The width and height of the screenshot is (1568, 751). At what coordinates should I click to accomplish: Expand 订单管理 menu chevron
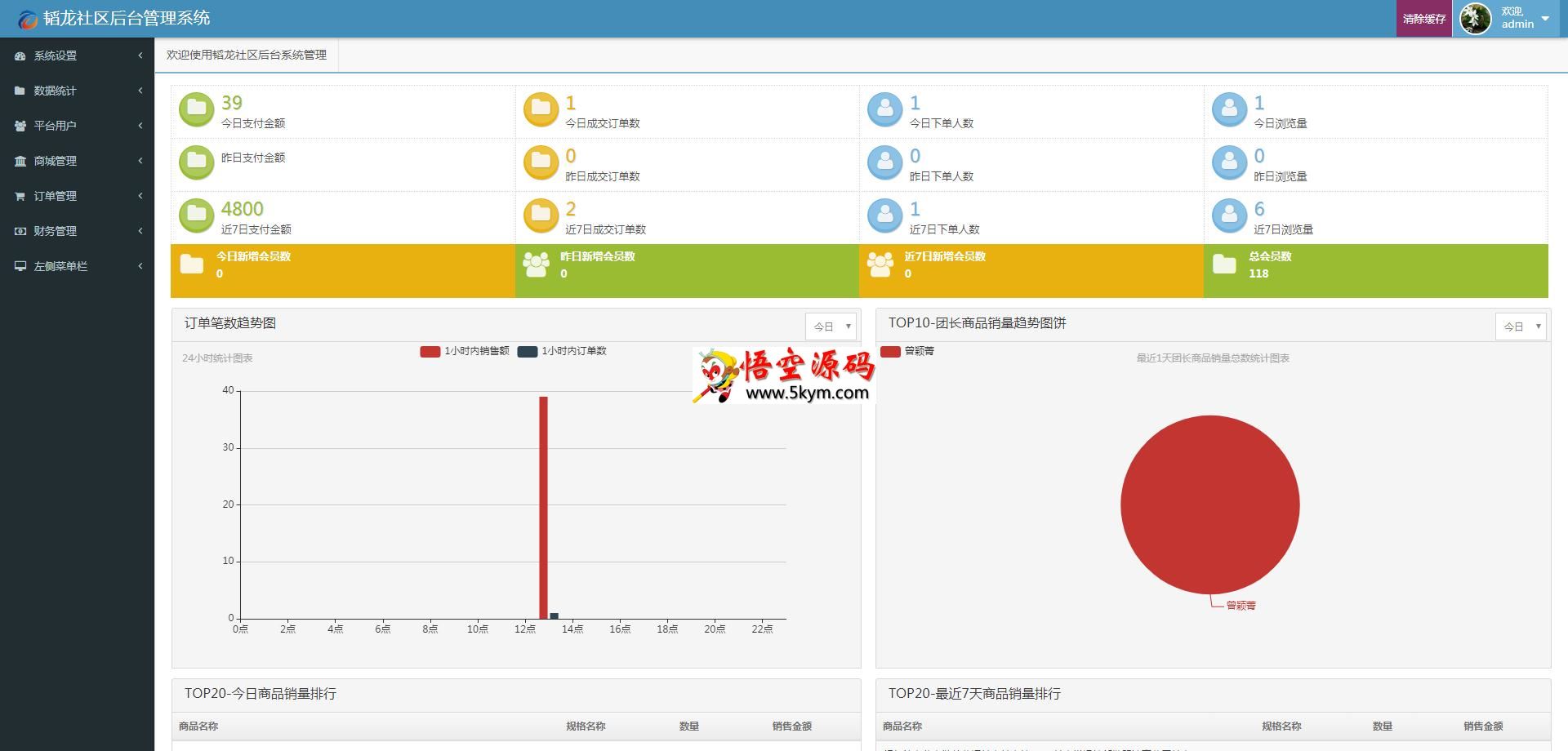[140, 196]
